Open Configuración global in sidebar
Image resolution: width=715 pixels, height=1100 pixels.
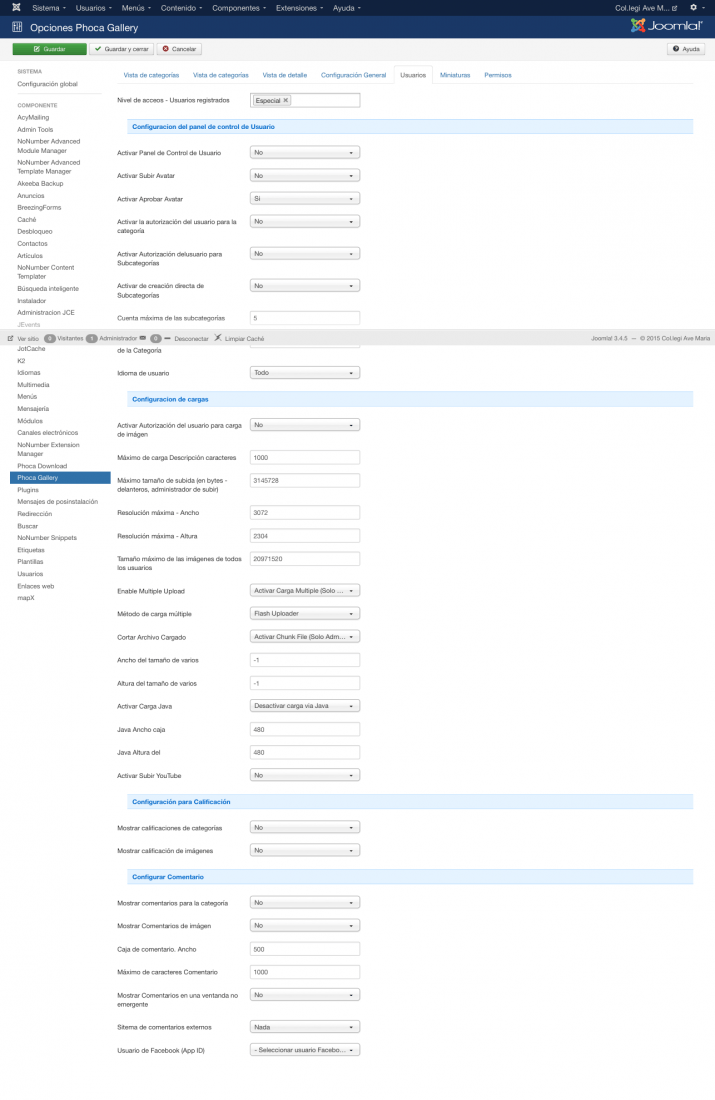point(47,84)
